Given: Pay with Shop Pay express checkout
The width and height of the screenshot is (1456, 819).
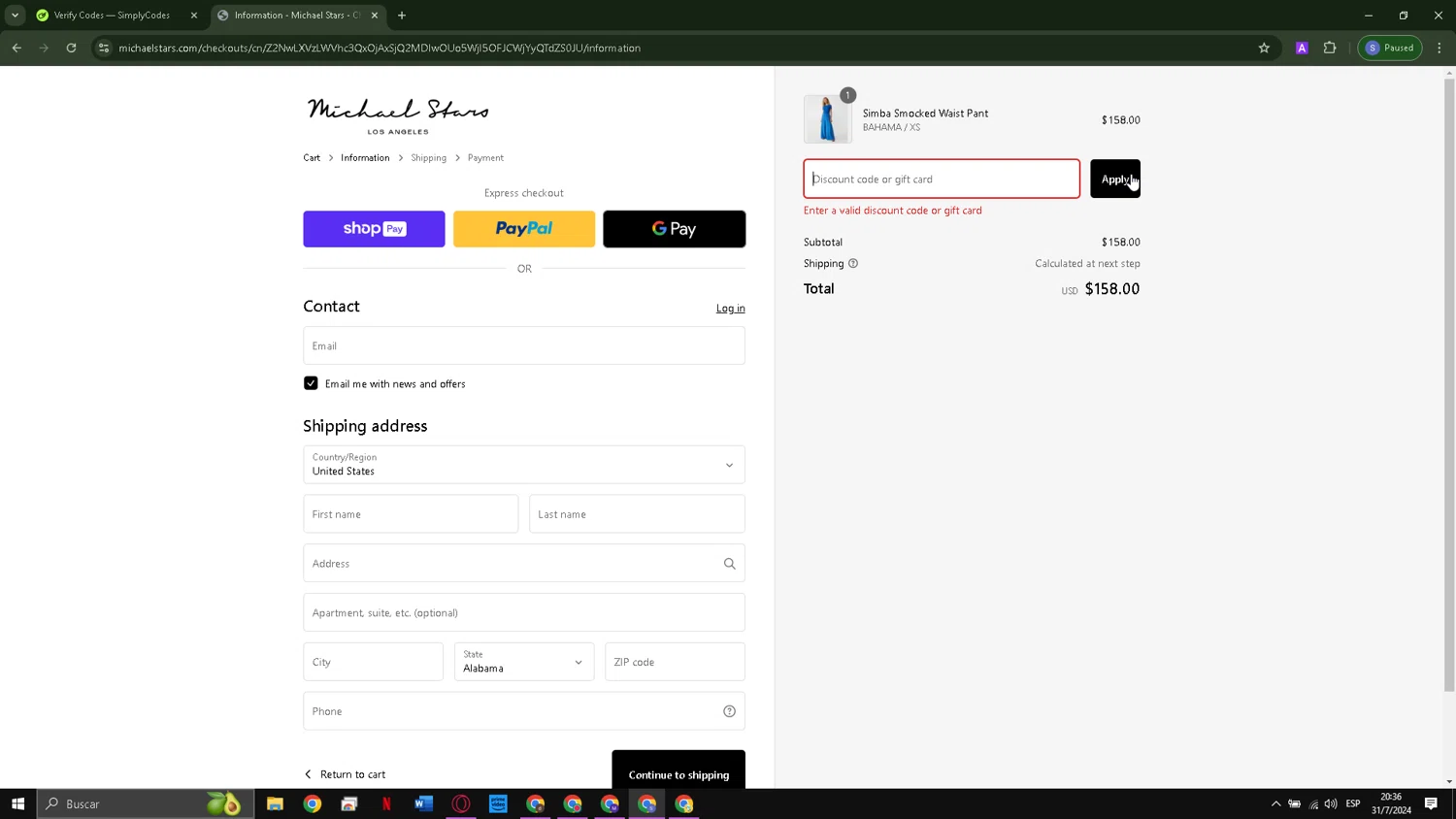Looking at the screenshot, I should [374, 229].
